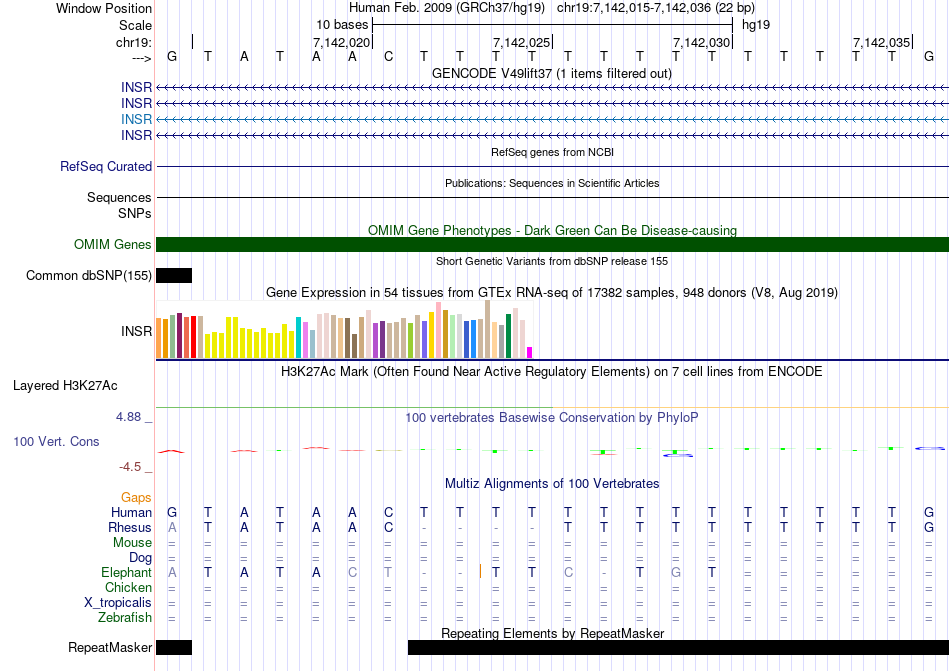The image size is (950, 671).
Task: Open RefSeq Curated track label
Action: 106,166
